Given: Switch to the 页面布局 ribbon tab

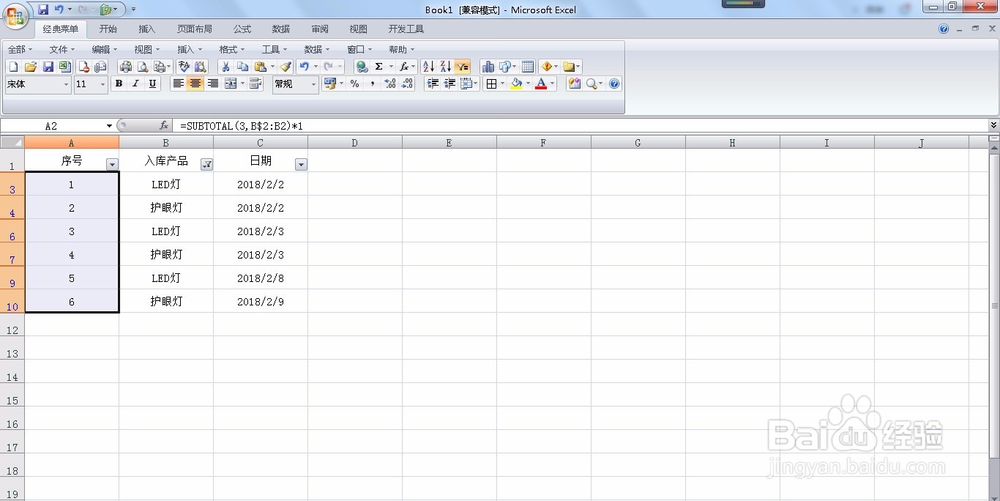Looking at the screenshot, I should click(195, 29).
